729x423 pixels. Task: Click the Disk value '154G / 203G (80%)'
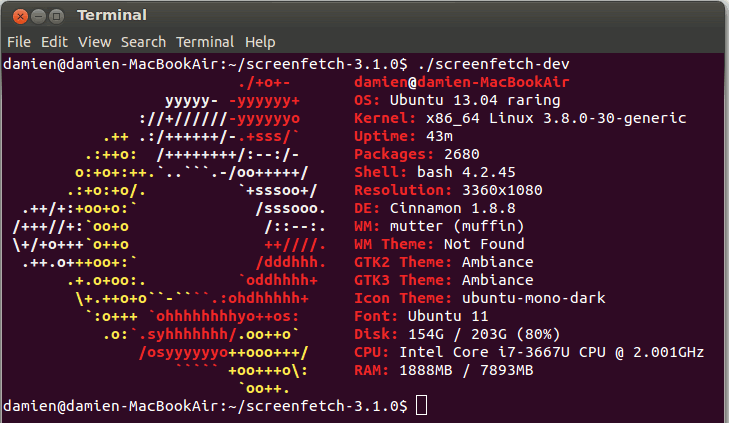484,335
